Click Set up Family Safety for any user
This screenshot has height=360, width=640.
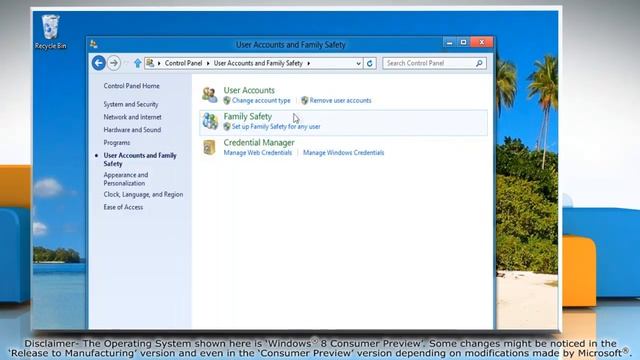(276, 127)
